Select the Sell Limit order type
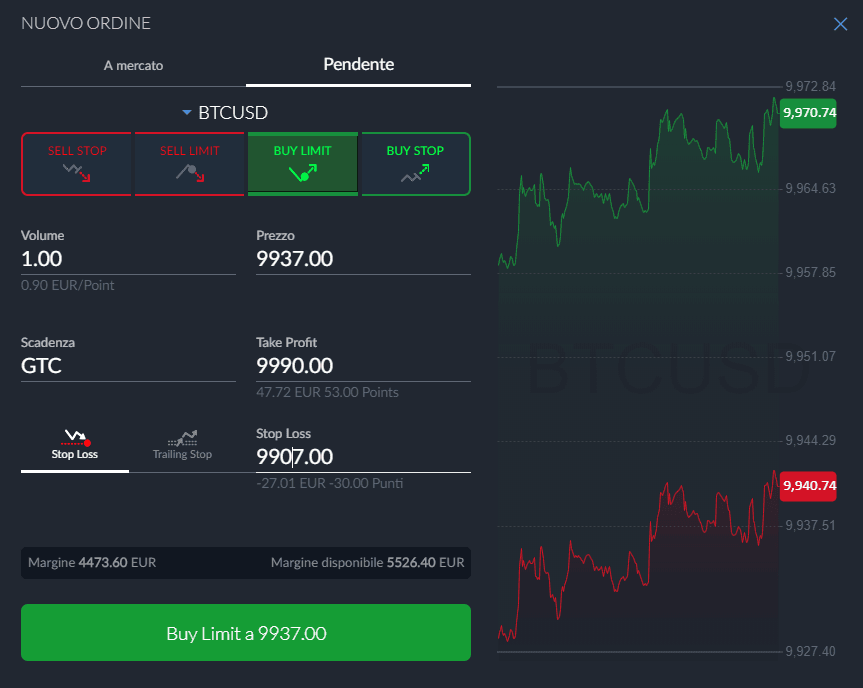Viewport: 863px width, 688px height. point(189,164)
